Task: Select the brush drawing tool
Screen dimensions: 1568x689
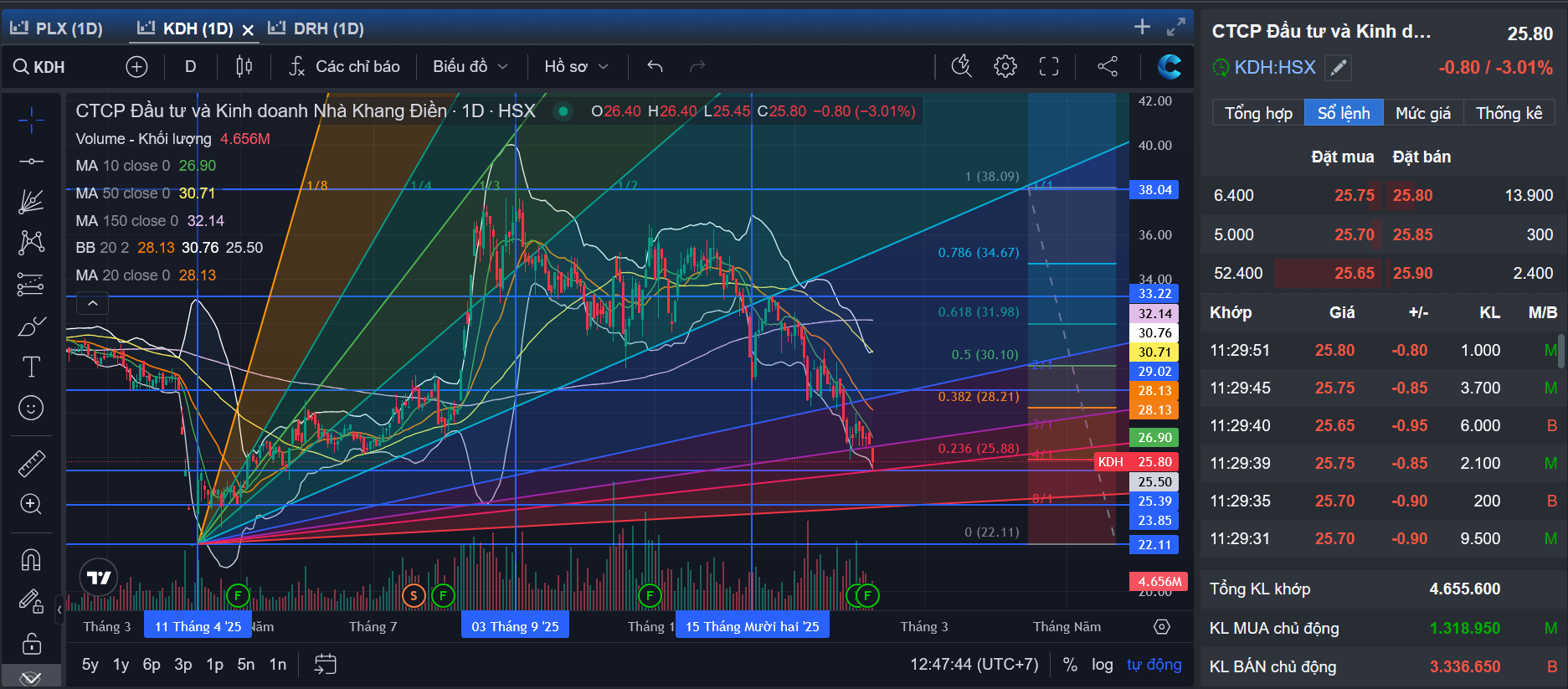Action: [31, 326]
